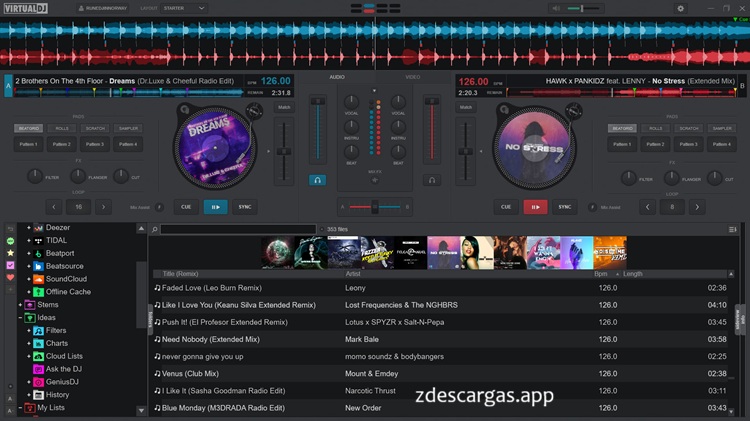
Task: Expand the Filters folder
Action: coord(29,331)
